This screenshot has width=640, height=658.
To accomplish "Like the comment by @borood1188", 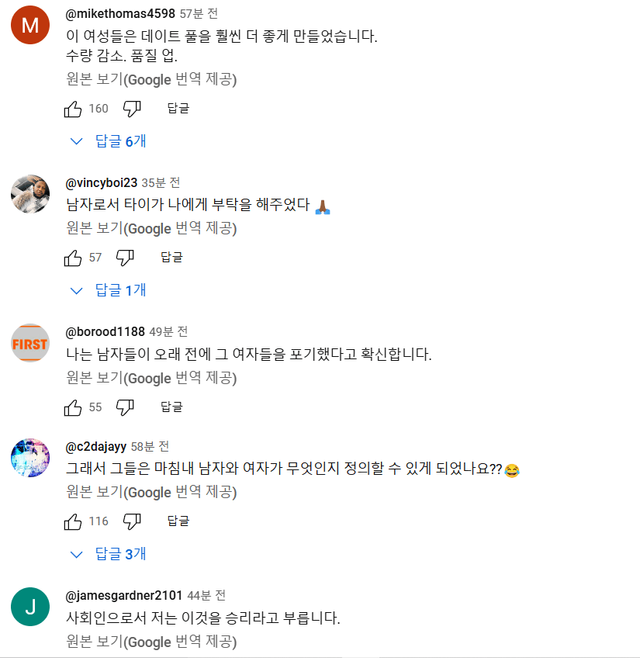I will (x=73, y=407).
